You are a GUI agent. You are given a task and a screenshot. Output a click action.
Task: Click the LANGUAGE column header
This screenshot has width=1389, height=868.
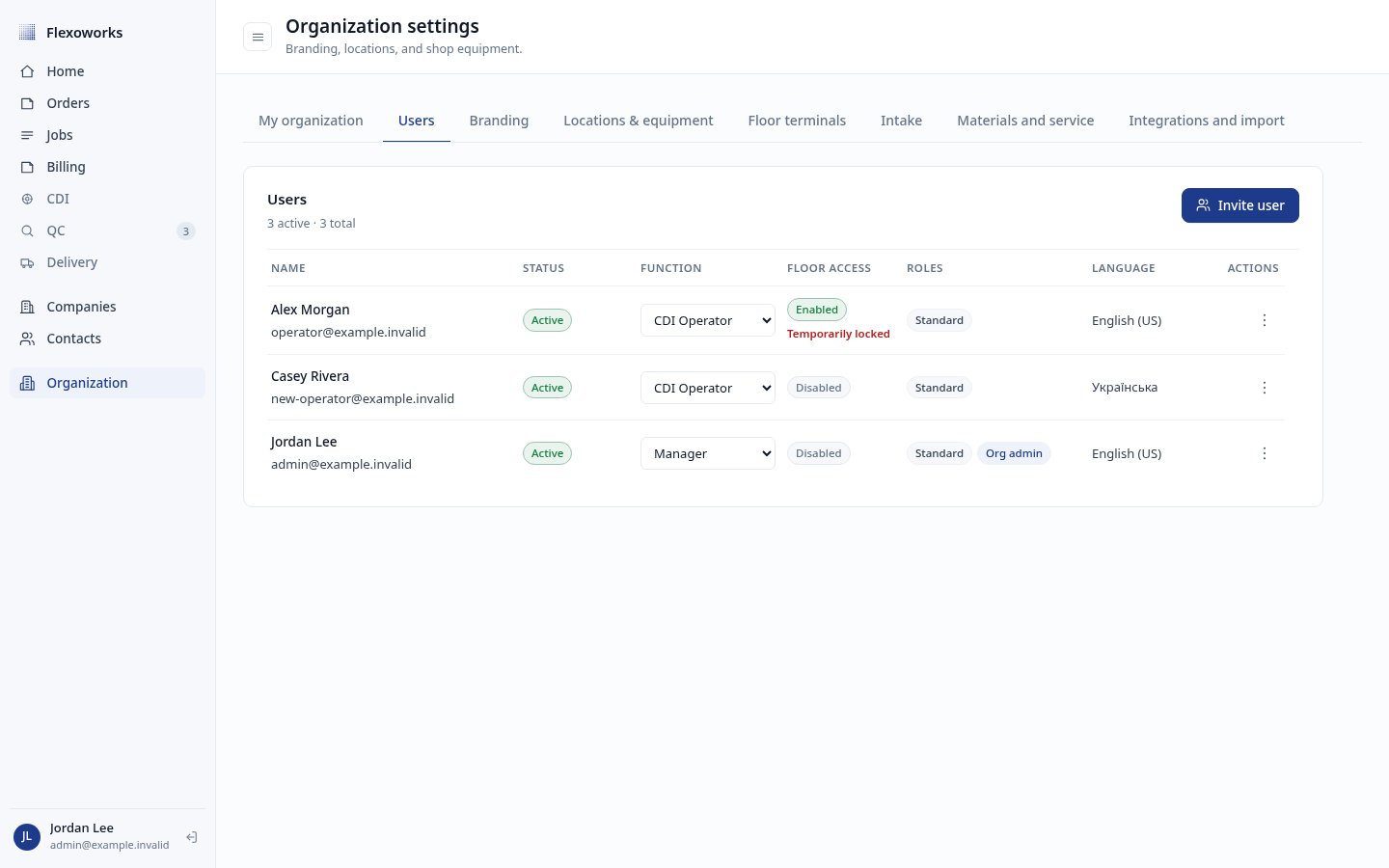point(1123,268)
